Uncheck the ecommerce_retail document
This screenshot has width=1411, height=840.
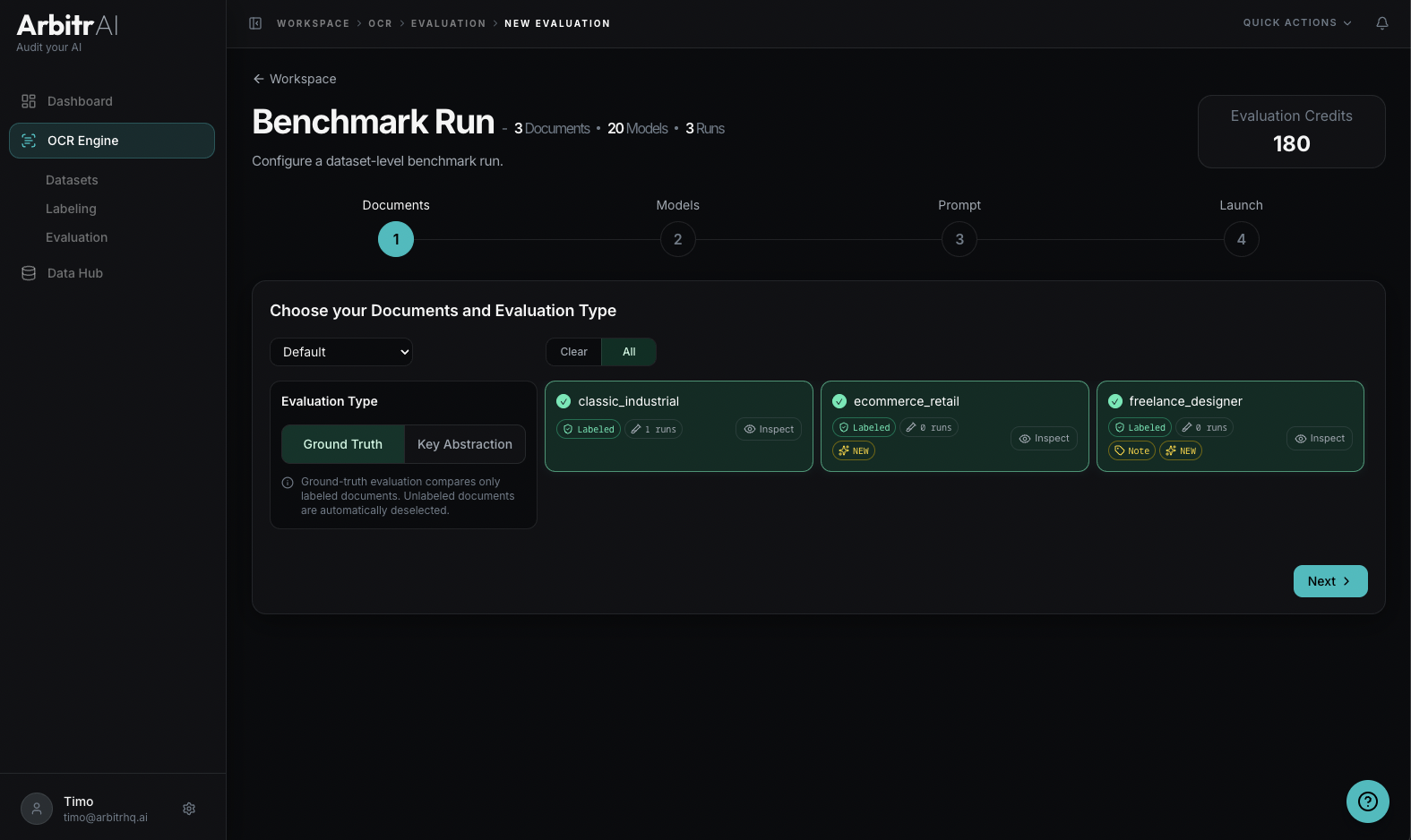(839, 401)
